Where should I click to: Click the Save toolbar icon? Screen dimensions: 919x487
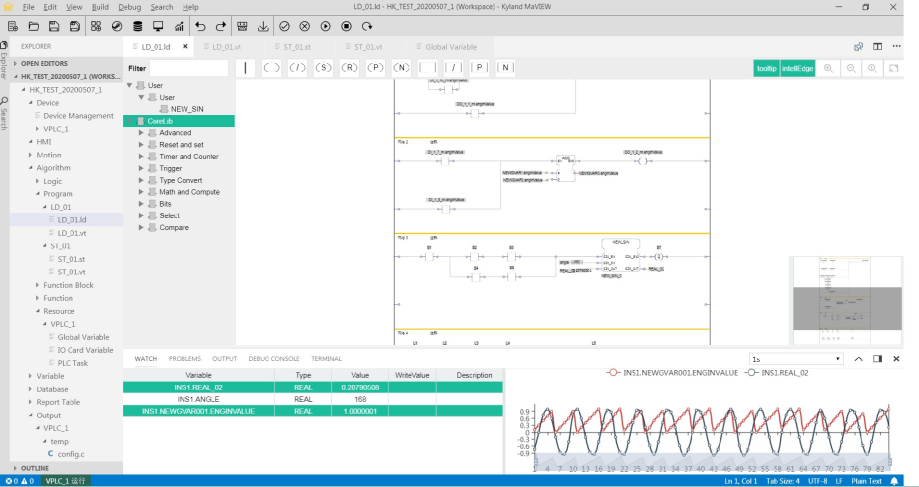coord(54,26)
